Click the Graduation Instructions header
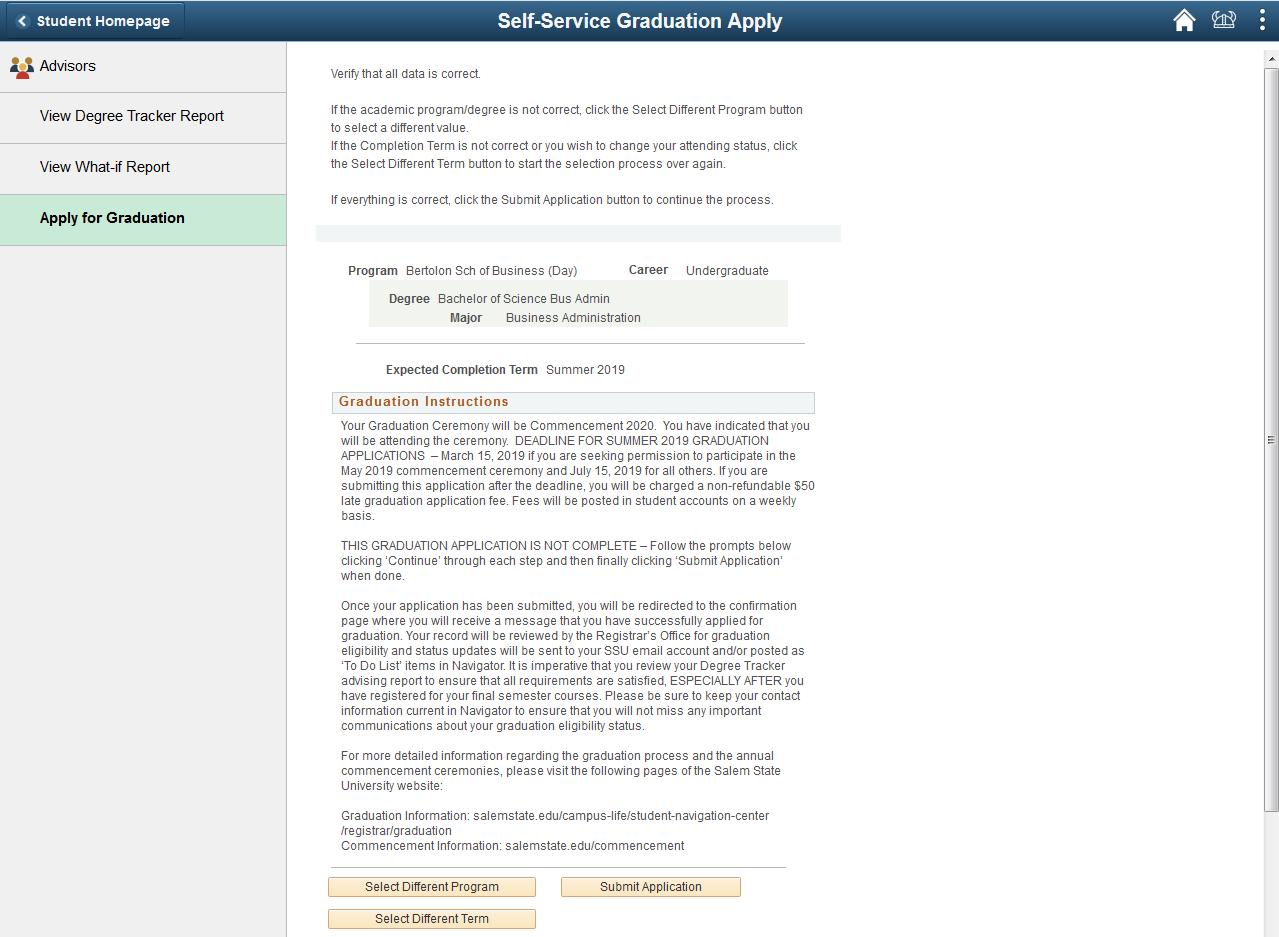1279x937 pixels. pos(573,402)
